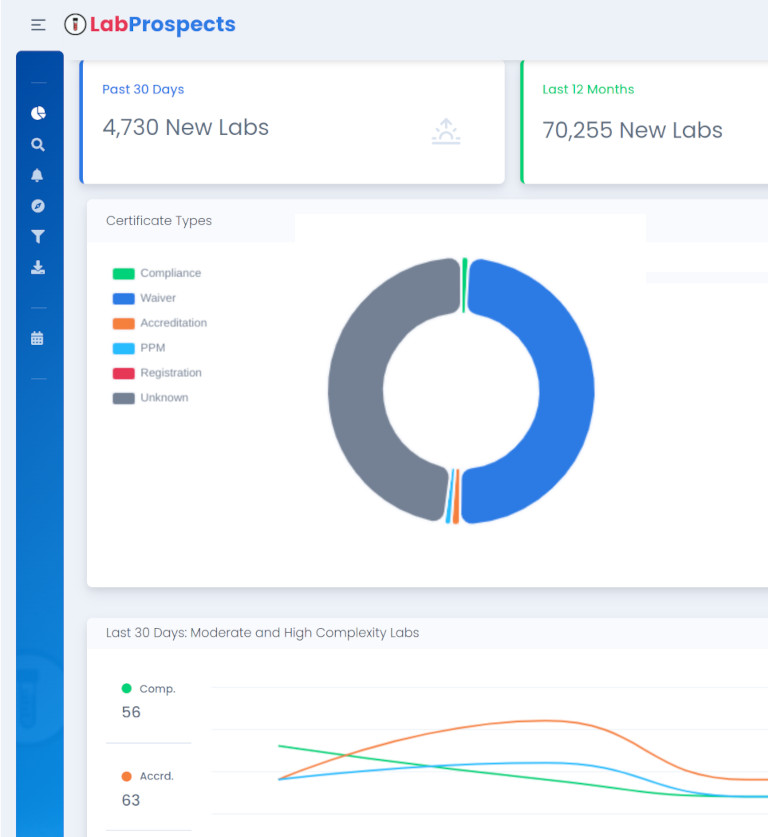Toggle PPM legend entry

point(152,348)
